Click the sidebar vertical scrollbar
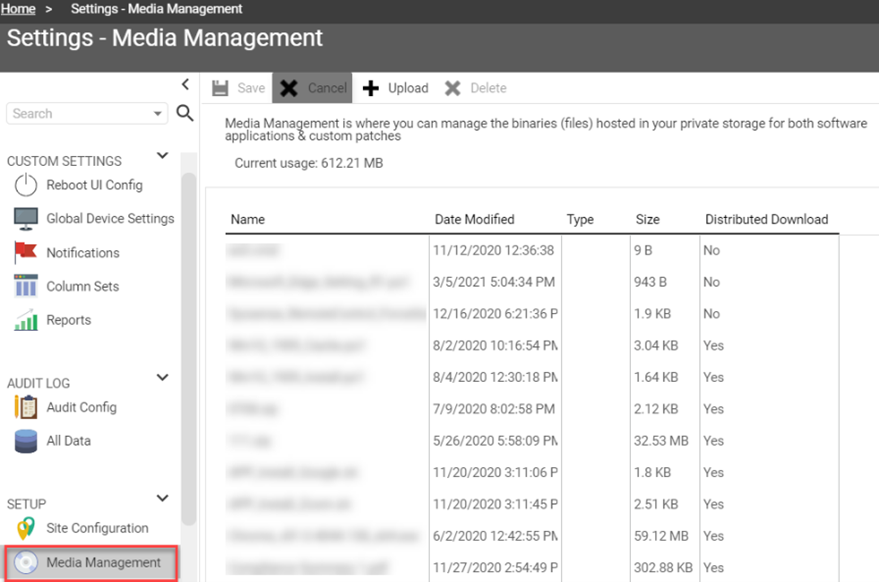Viewport: 879px width, 582px height. point(189,349)
